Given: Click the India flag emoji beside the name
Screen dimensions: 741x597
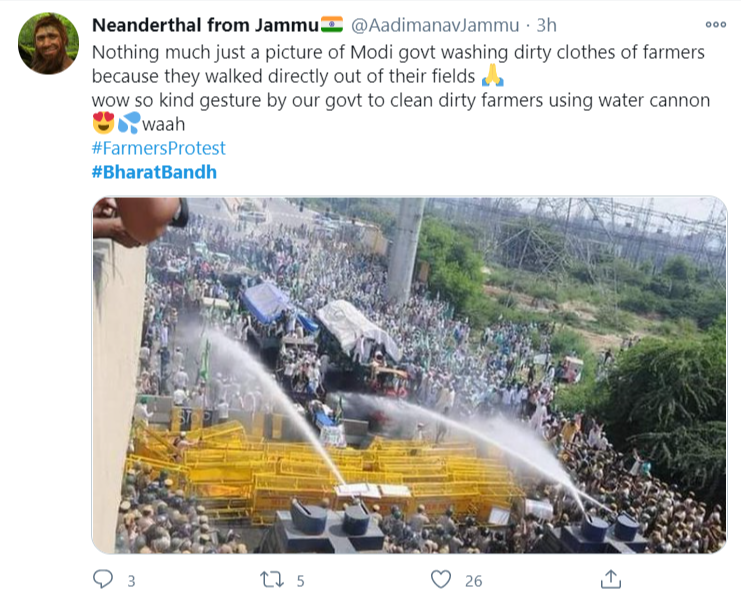Looking at the screenshot, I should (332, 24).
